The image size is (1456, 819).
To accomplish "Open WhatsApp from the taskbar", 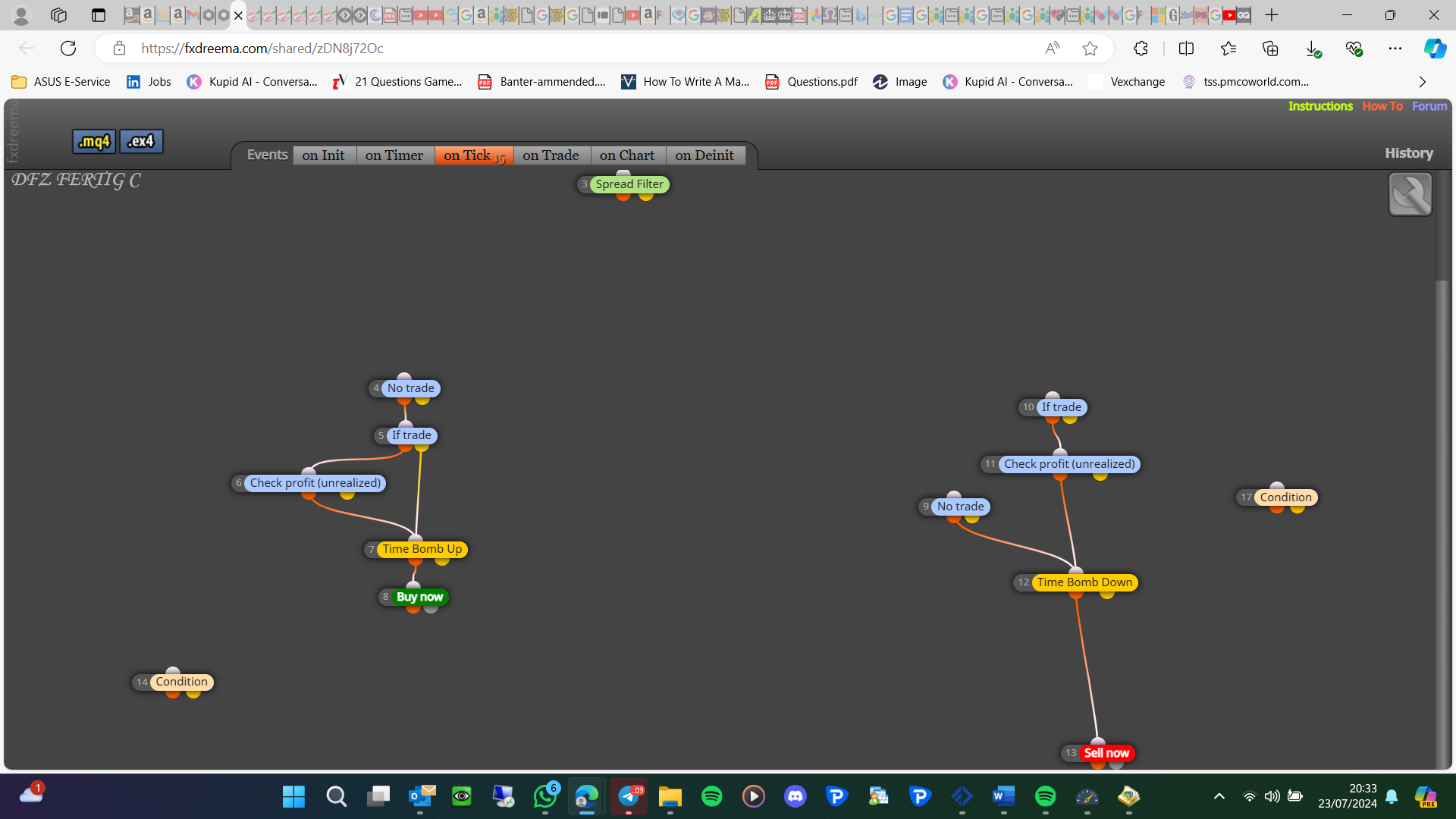I will [545, 796].
